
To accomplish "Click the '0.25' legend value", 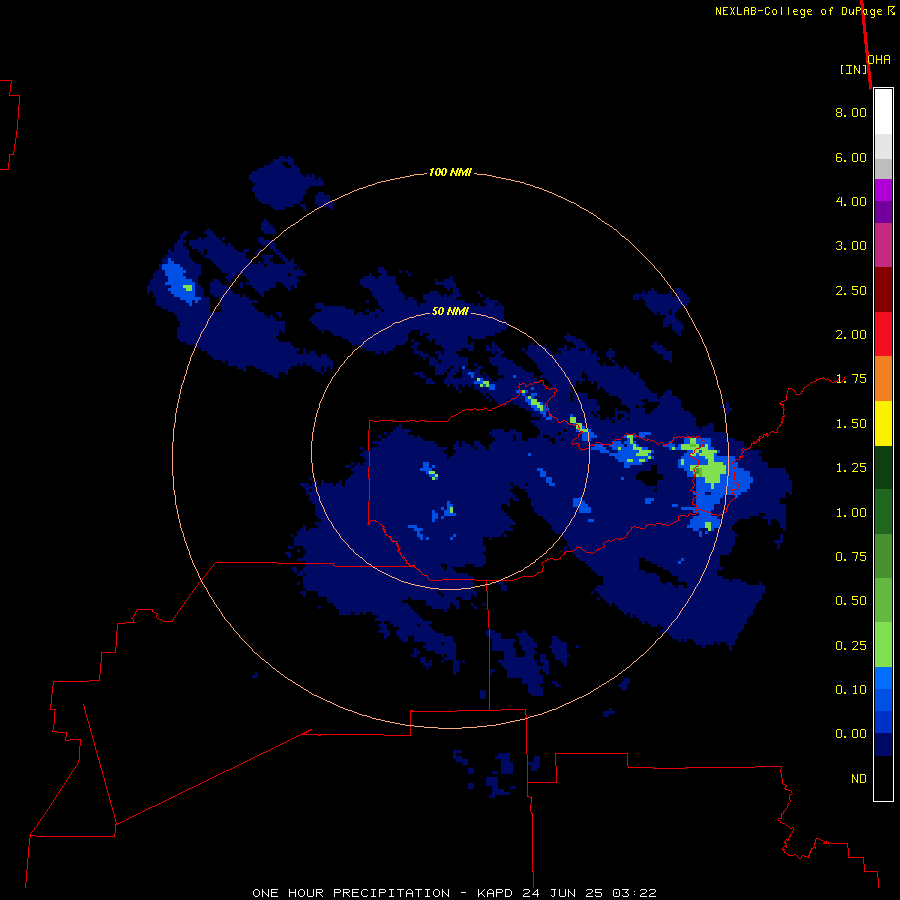I will (851, 646).
